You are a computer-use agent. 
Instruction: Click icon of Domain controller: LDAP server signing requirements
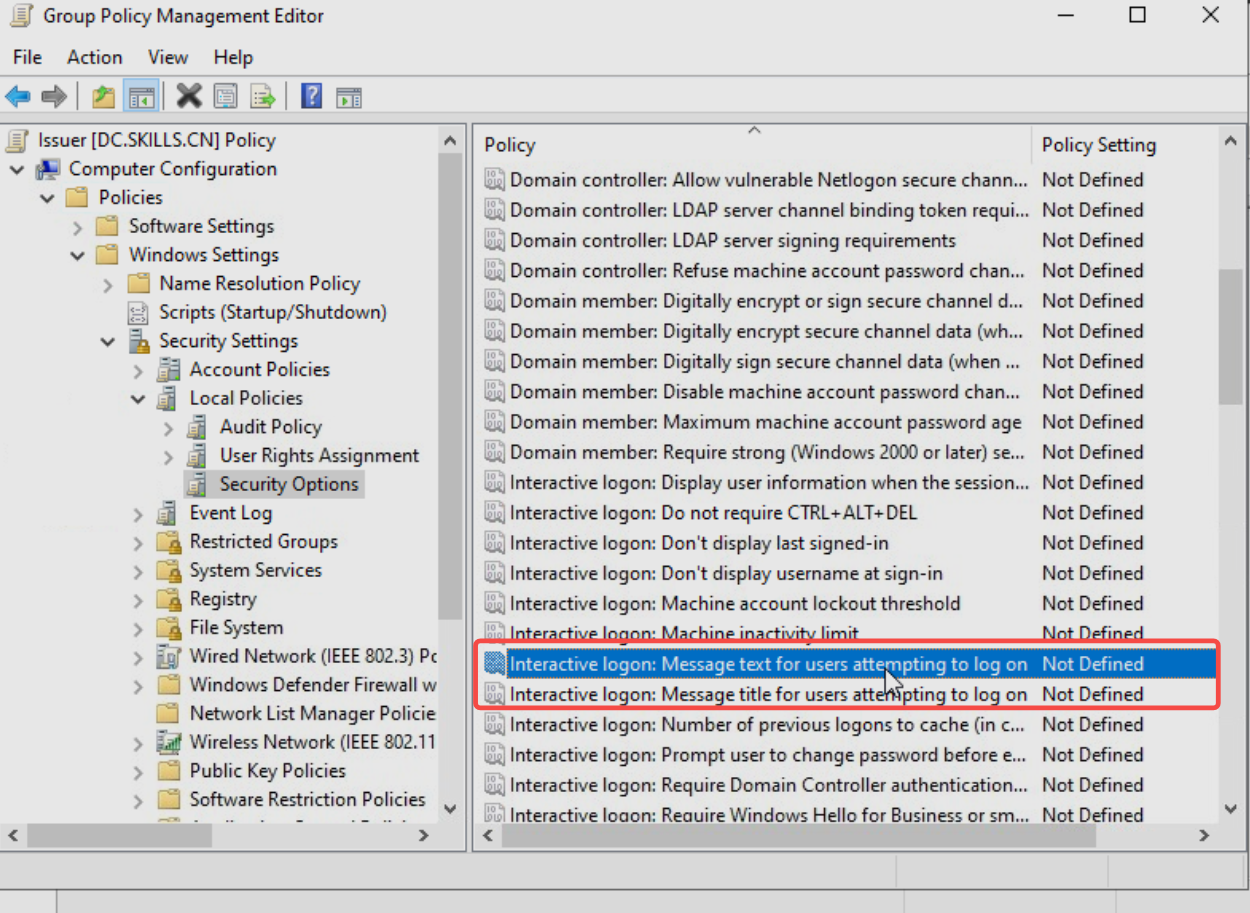pyautogui.click(x=494, y=240)
